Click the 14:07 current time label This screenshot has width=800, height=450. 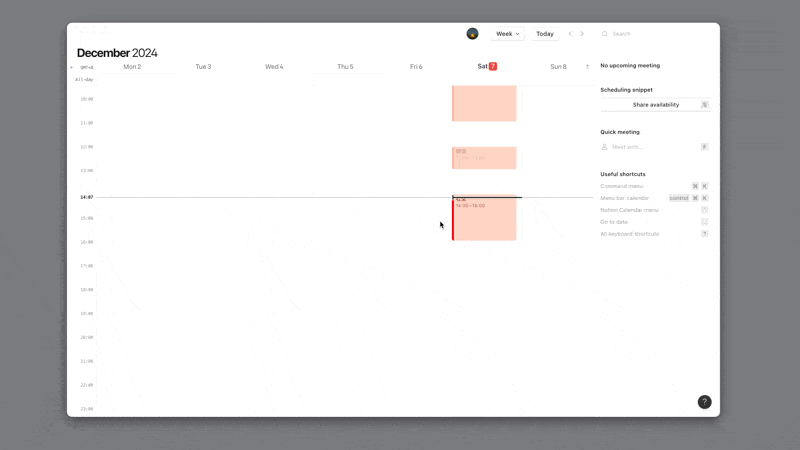pyautogui.click(x=87, y=197)
